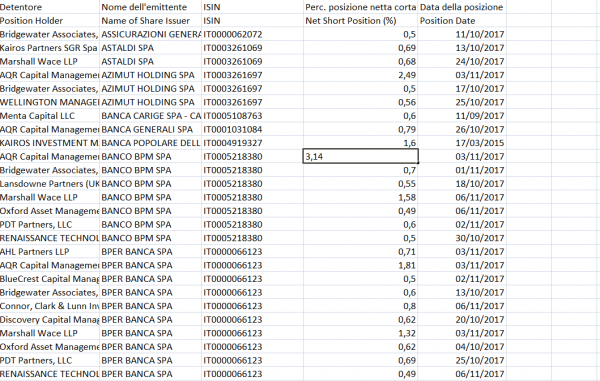600x381 pixels.
Task: Select the Lansdowne Partners holder cell
Action: pos(50,184)
